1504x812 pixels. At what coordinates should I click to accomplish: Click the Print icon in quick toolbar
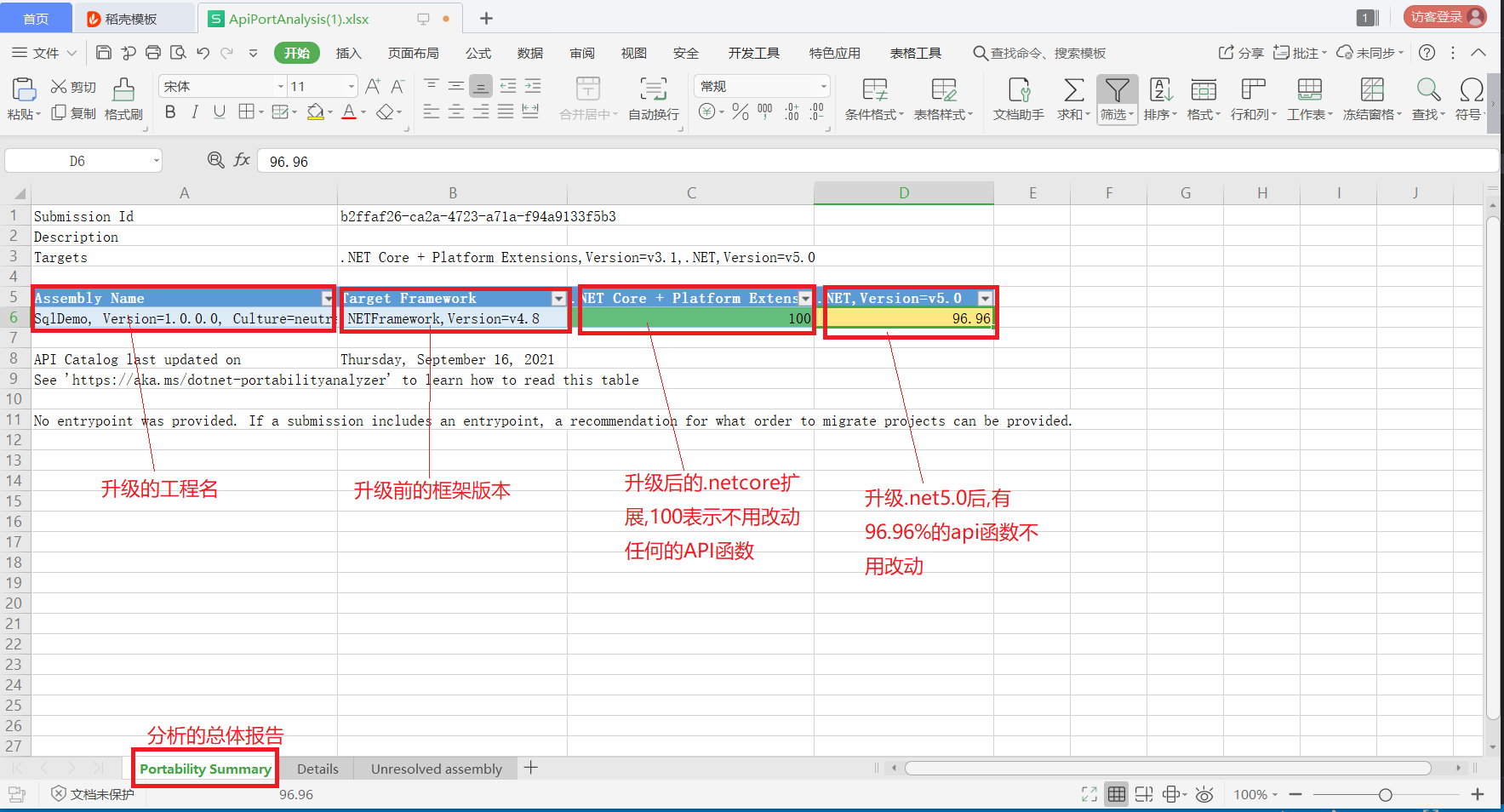point(153,53)
